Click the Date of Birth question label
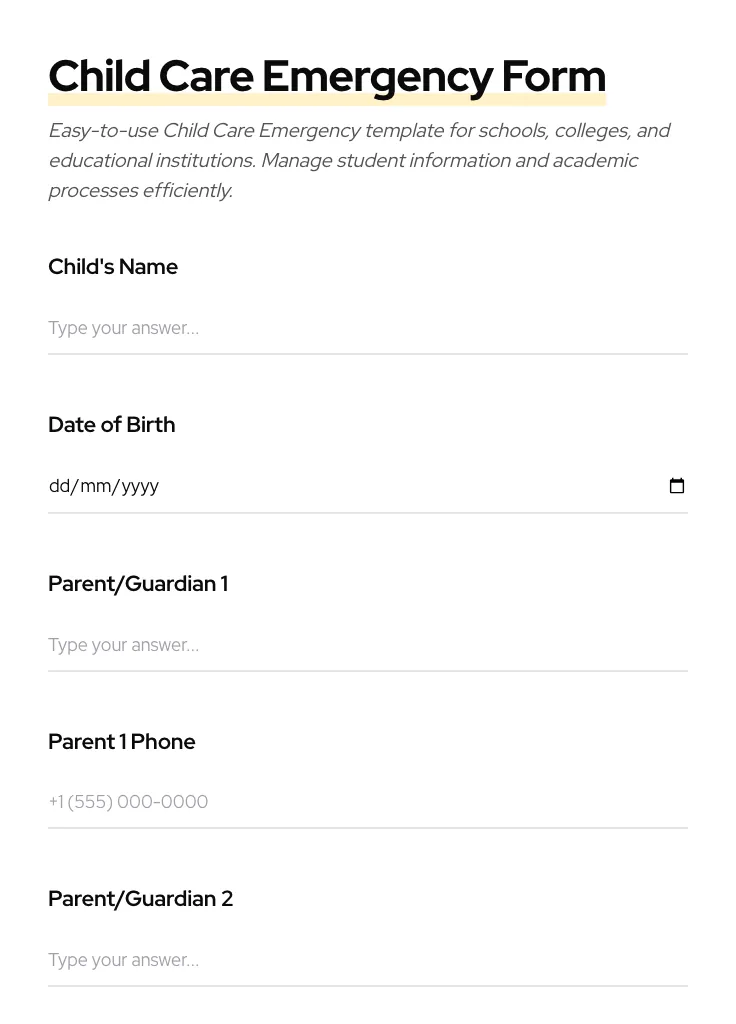Viewport: 736px width, 1024px height. pos(111,424)
